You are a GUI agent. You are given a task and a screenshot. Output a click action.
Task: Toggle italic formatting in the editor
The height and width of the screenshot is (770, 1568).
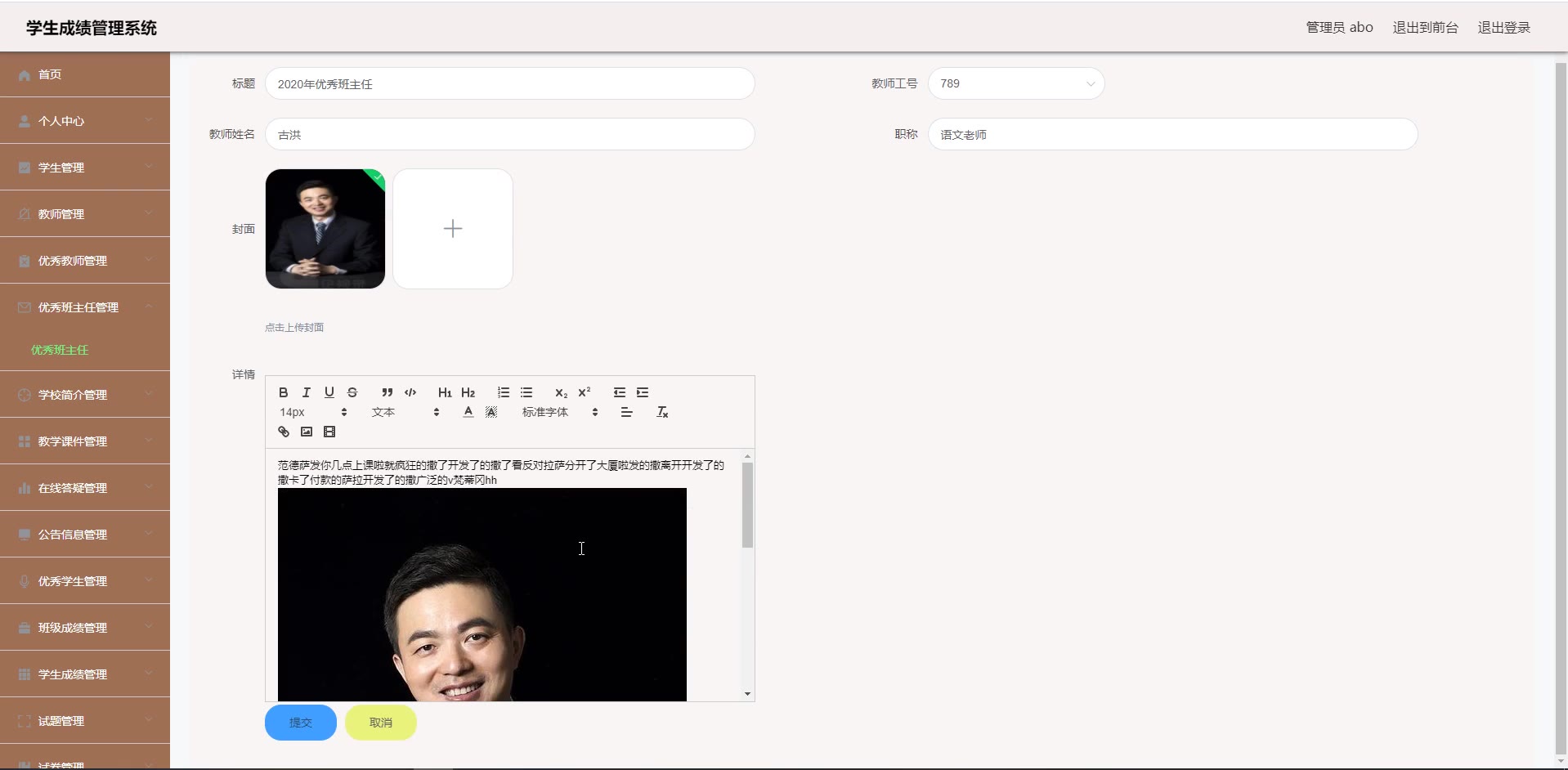tap(306, 392)
